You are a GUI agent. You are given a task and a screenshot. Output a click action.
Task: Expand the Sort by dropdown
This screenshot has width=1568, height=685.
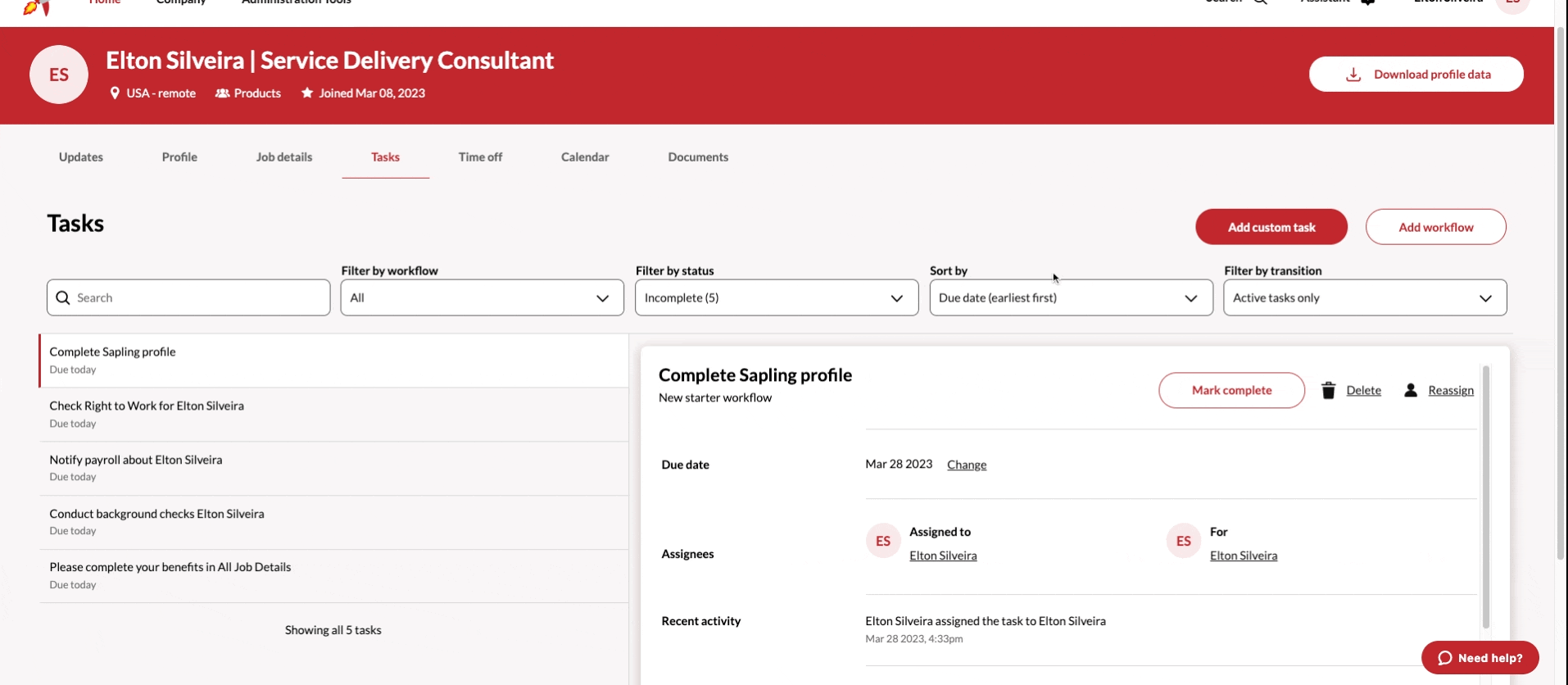point(1070,298)
